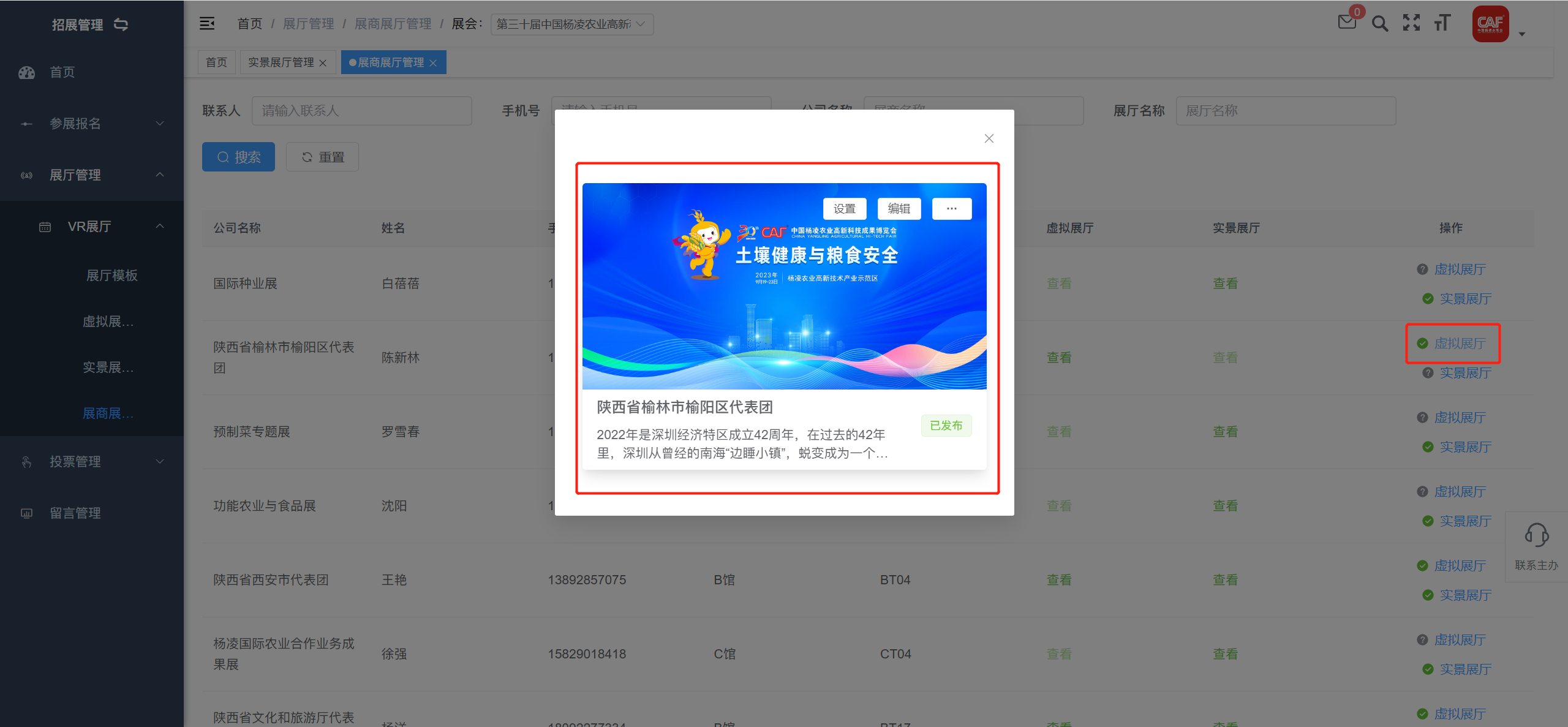Open 虚拟展厅 action for 陕西省榆林市榆阳区代表团
Screen dimensions: 1568x727
(1460, 344)
